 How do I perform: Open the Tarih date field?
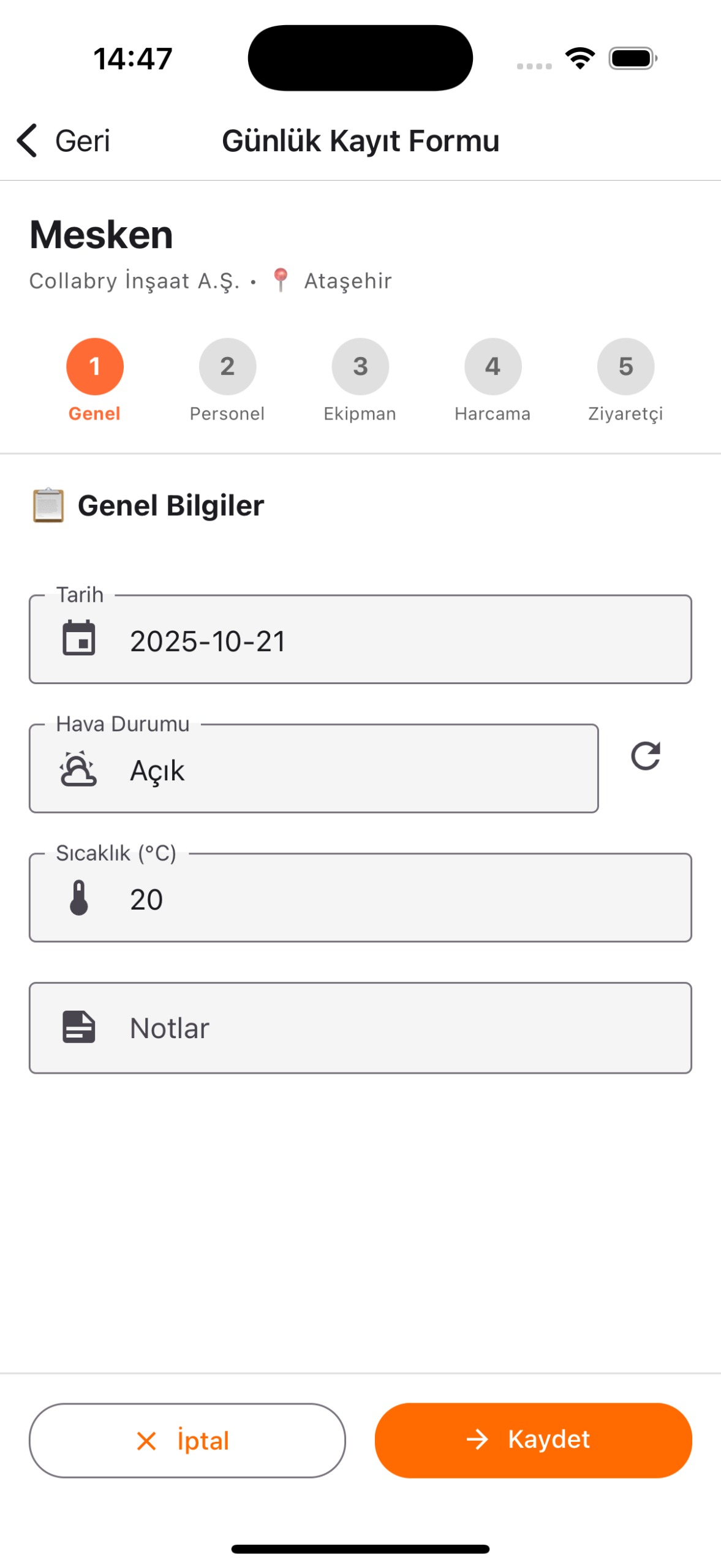pos(392,640)
